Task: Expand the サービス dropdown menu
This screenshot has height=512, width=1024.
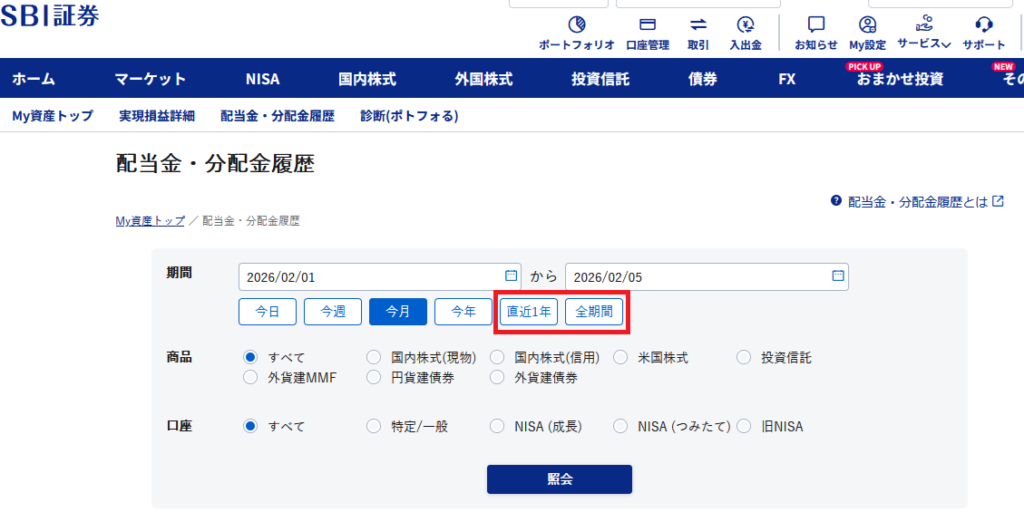Action: [x=924, y=44]
